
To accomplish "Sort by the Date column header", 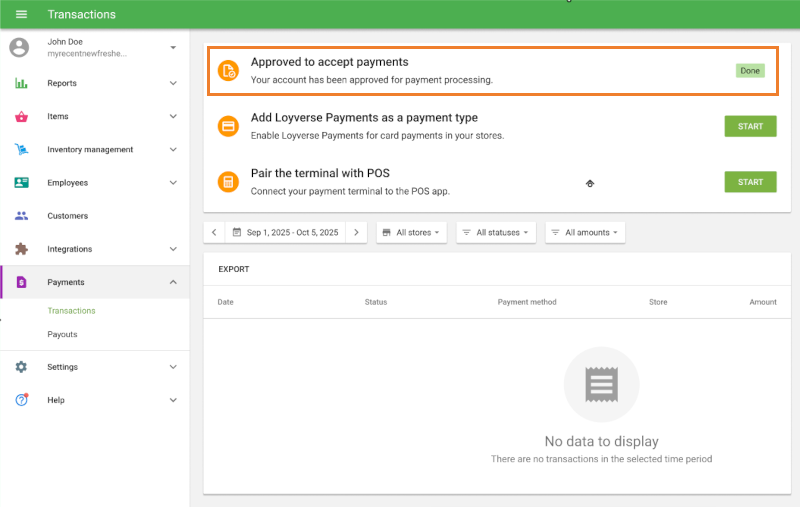I will click(226, 302).
